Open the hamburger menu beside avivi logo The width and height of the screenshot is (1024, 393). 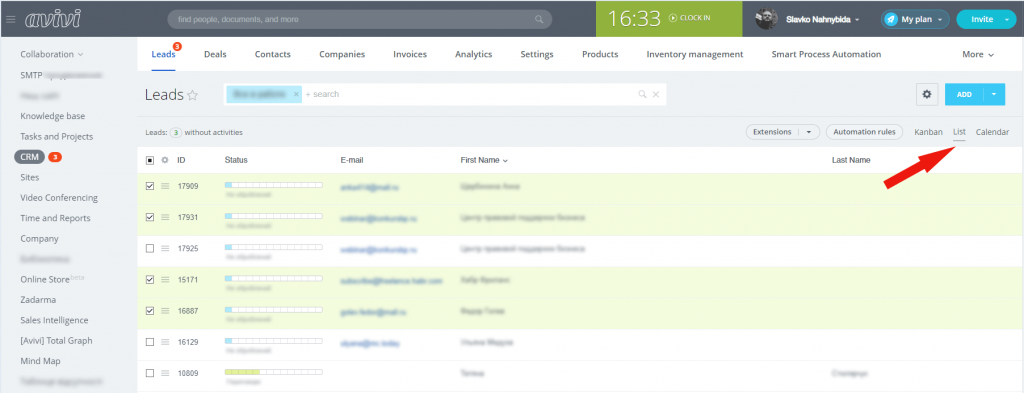(x=10, y=20)
